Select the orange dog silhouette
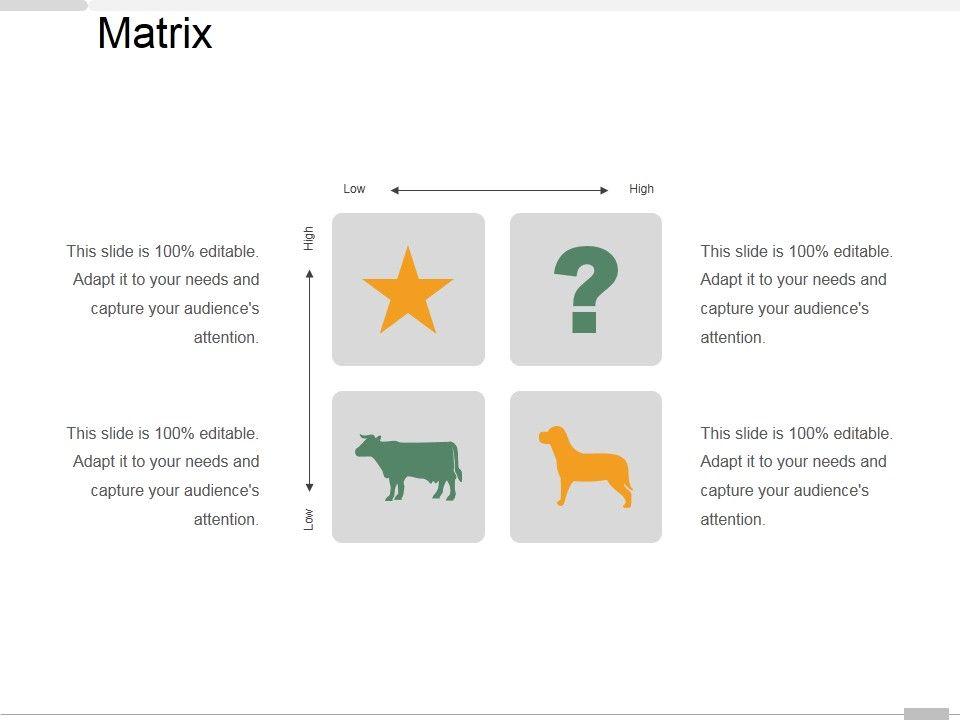This screenshot has width=960, height=720. coord(586,467)
